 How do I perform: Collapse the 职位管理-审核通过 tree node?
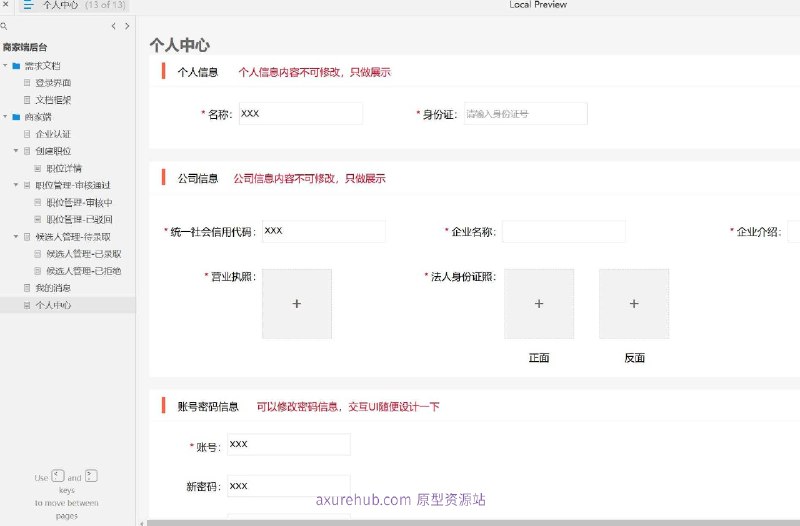pyautogui.click(x=16, y=185)
